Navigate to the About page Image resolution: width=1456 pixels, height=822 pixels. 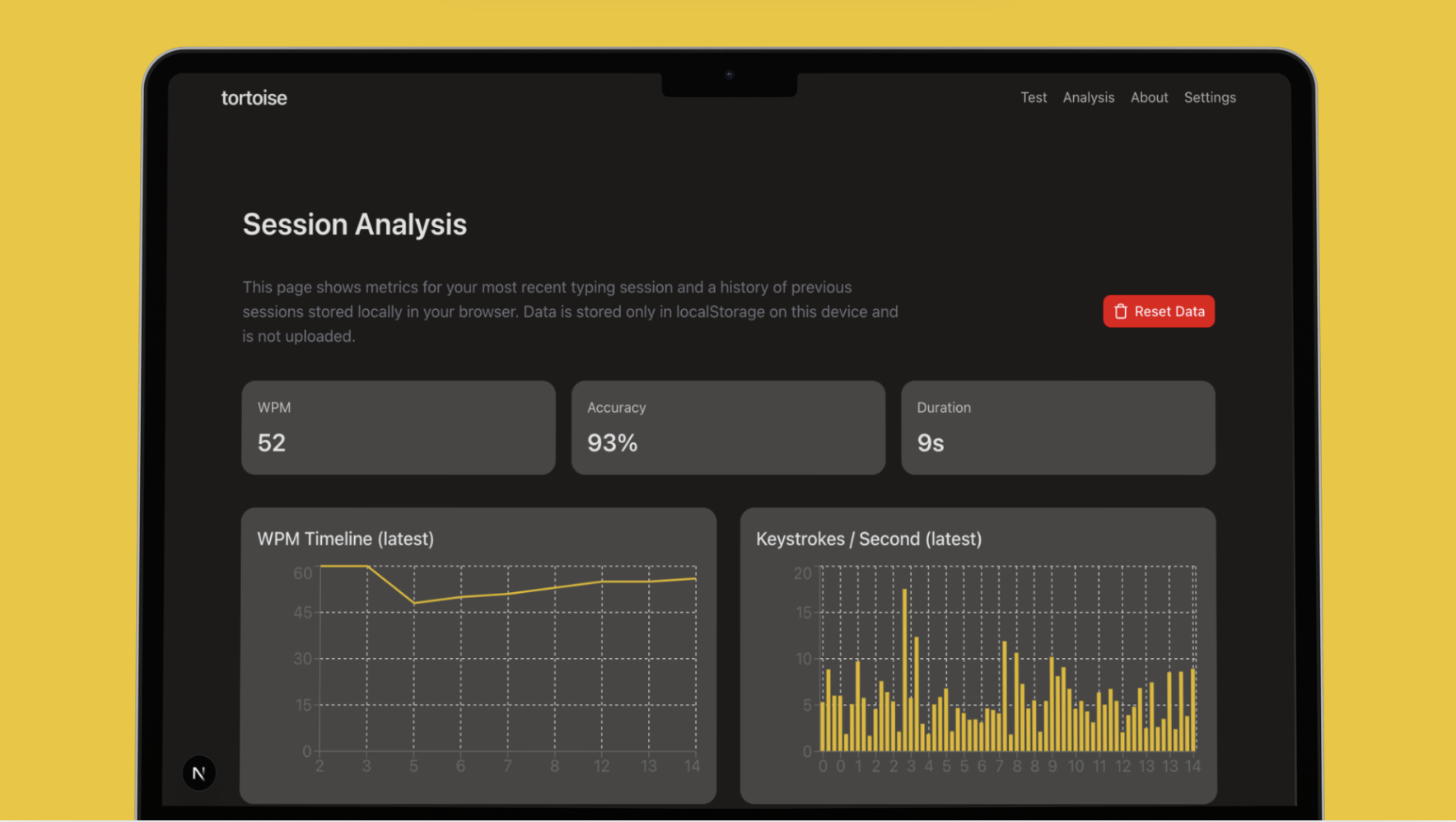click(1149, 97)
